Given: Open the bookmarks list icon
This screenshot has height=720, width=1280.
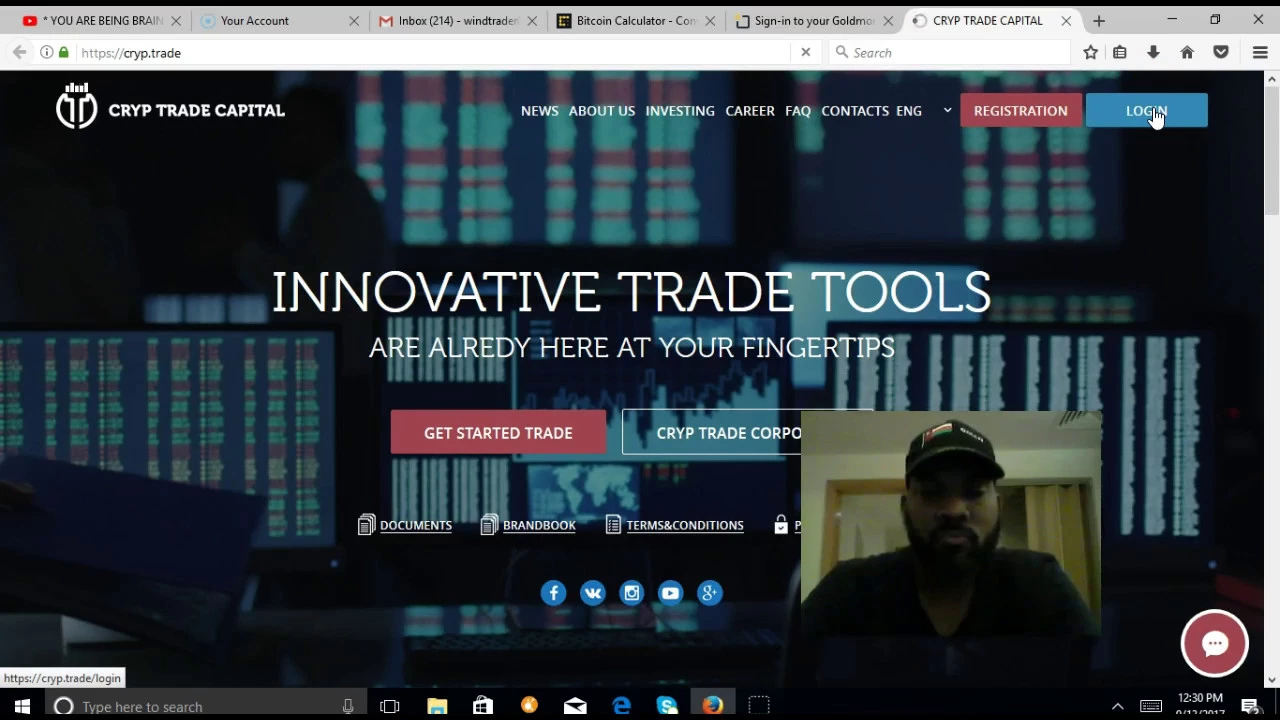Looking at the screenshot, I should (1120, 52).
